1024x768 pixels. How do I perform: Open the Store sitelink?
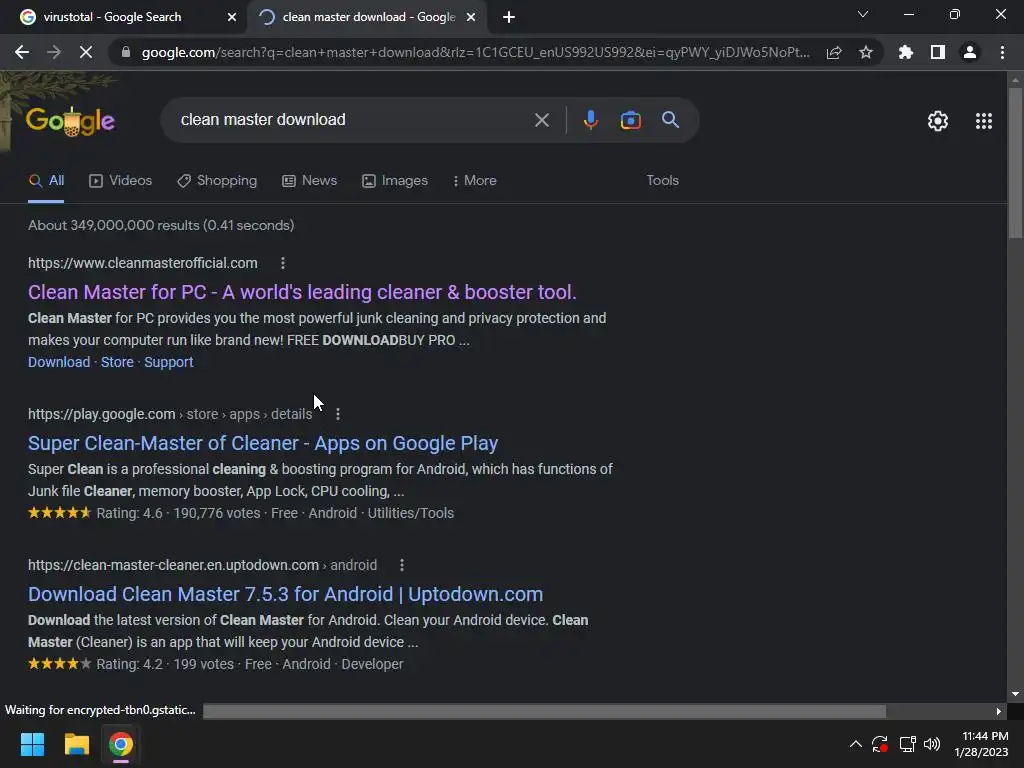(117, 362)
